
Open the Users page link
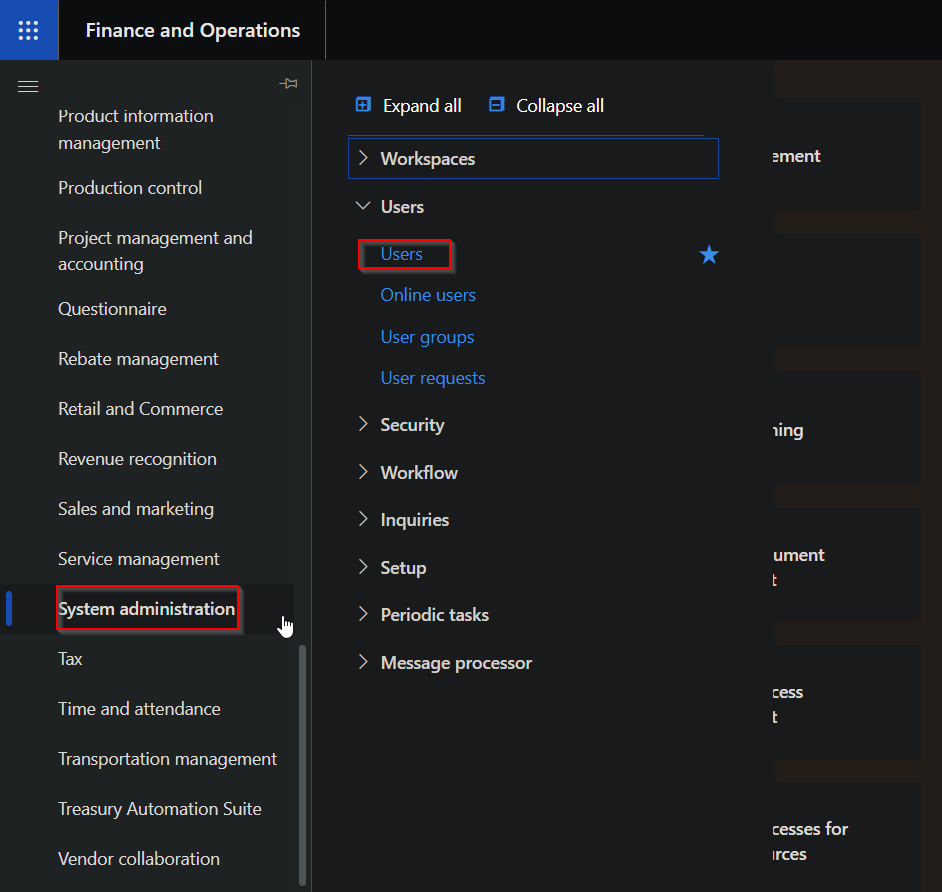click(401, 254)
